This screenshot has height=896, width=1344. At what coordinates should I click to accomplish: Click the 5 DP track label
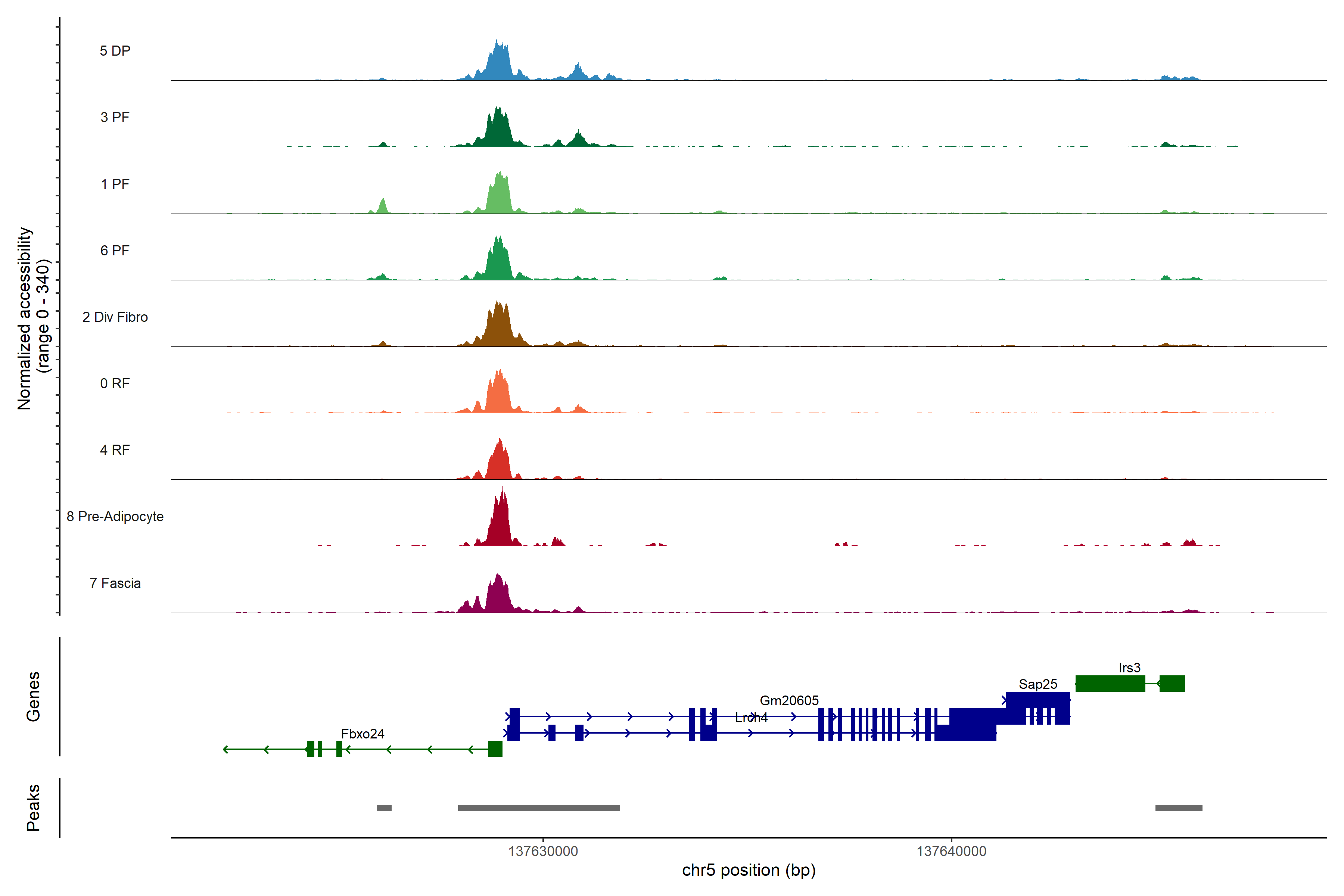pos(115,51)
